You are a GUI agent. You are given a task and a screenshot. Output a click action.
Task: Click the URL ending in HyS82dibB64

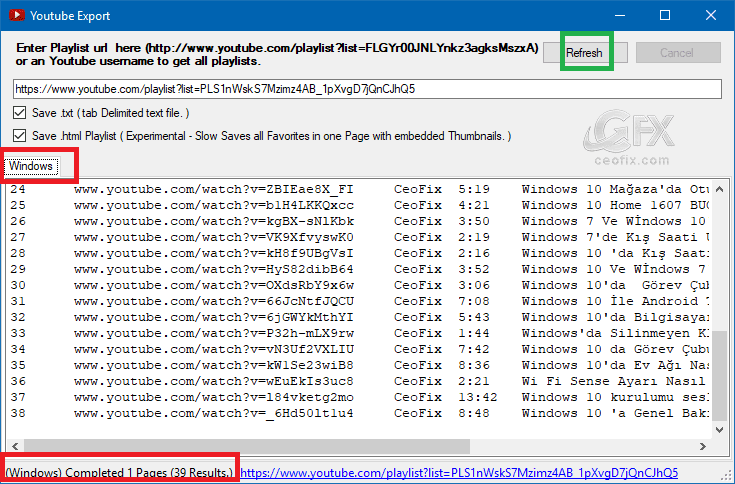(x=213, y=269)
